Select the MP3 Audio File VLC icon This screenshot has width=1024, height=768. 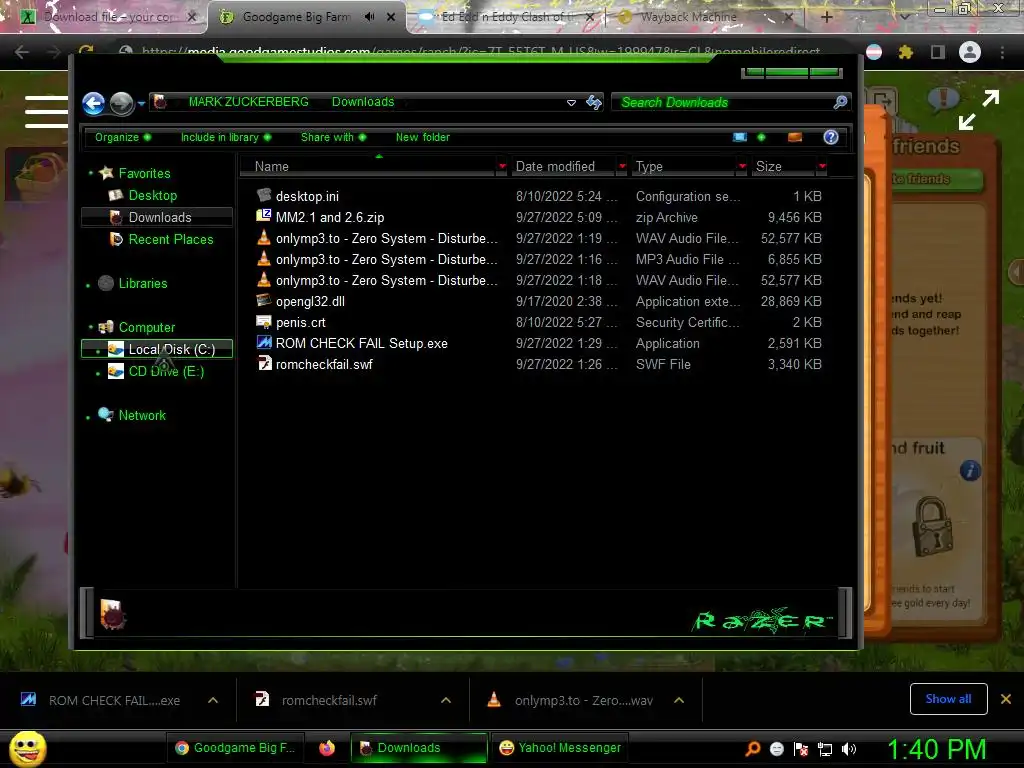coord(264,259)
